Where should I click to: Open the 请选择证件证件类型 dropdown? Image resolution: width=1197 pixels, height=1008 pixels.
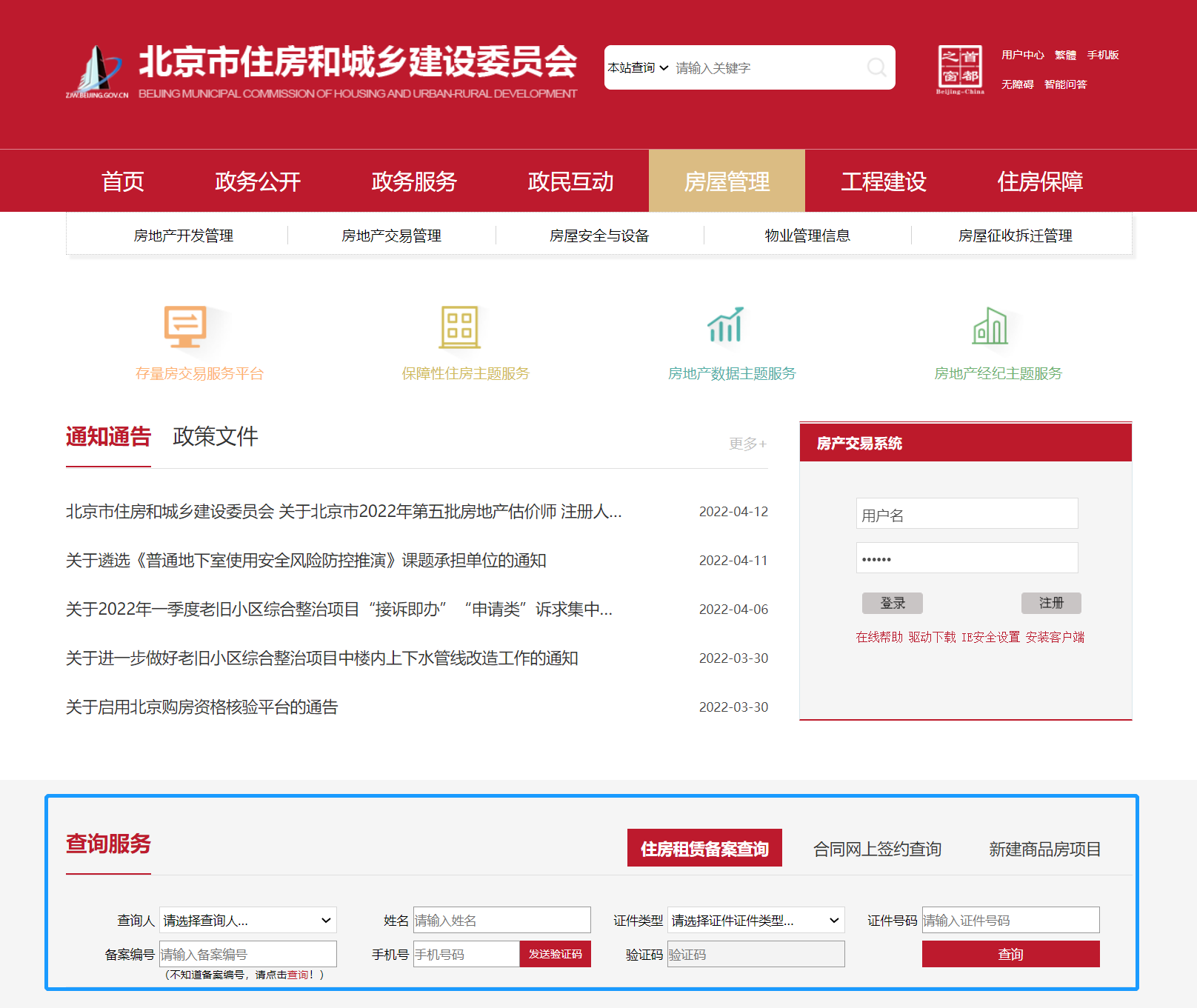coord(756,920)
